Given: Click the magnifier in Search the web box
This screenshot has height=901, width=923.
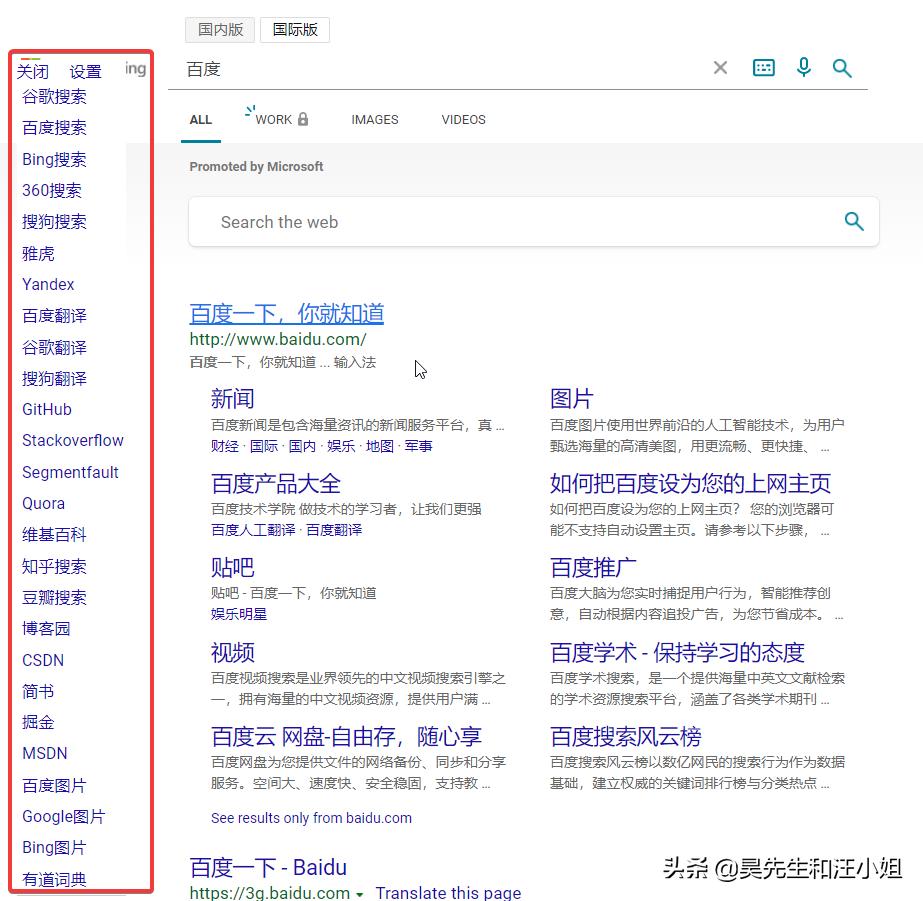Looking at the screenshot, I should [853, 222].
